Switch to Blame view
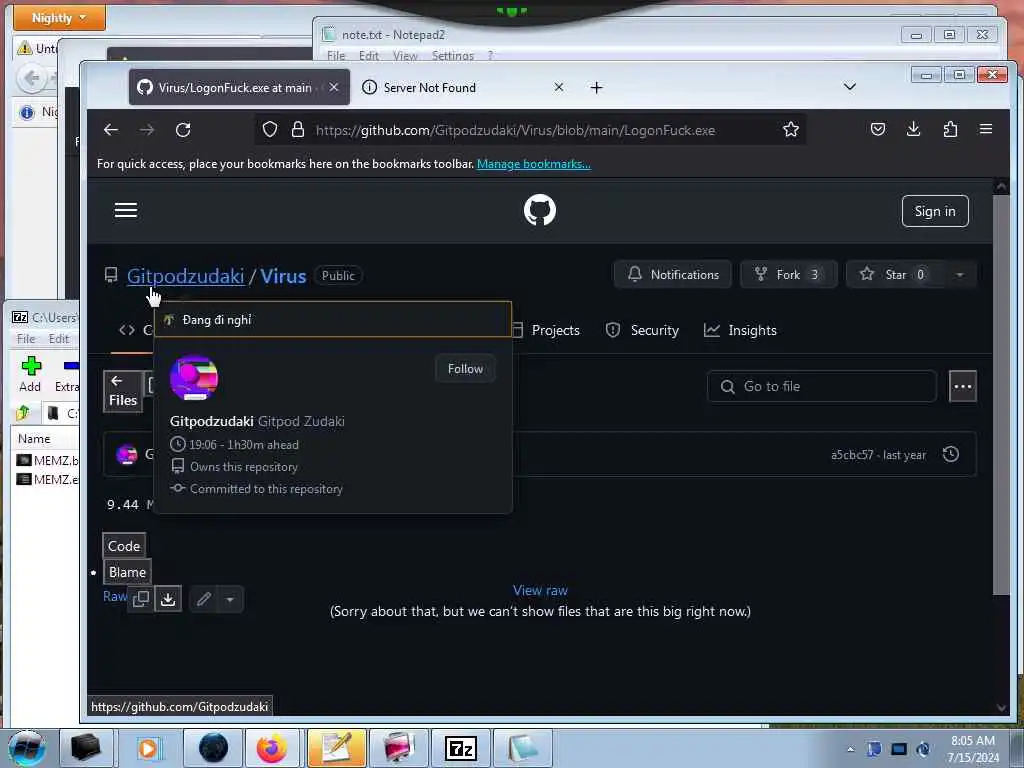The image size is (1024, 768). tap(127, 572)
